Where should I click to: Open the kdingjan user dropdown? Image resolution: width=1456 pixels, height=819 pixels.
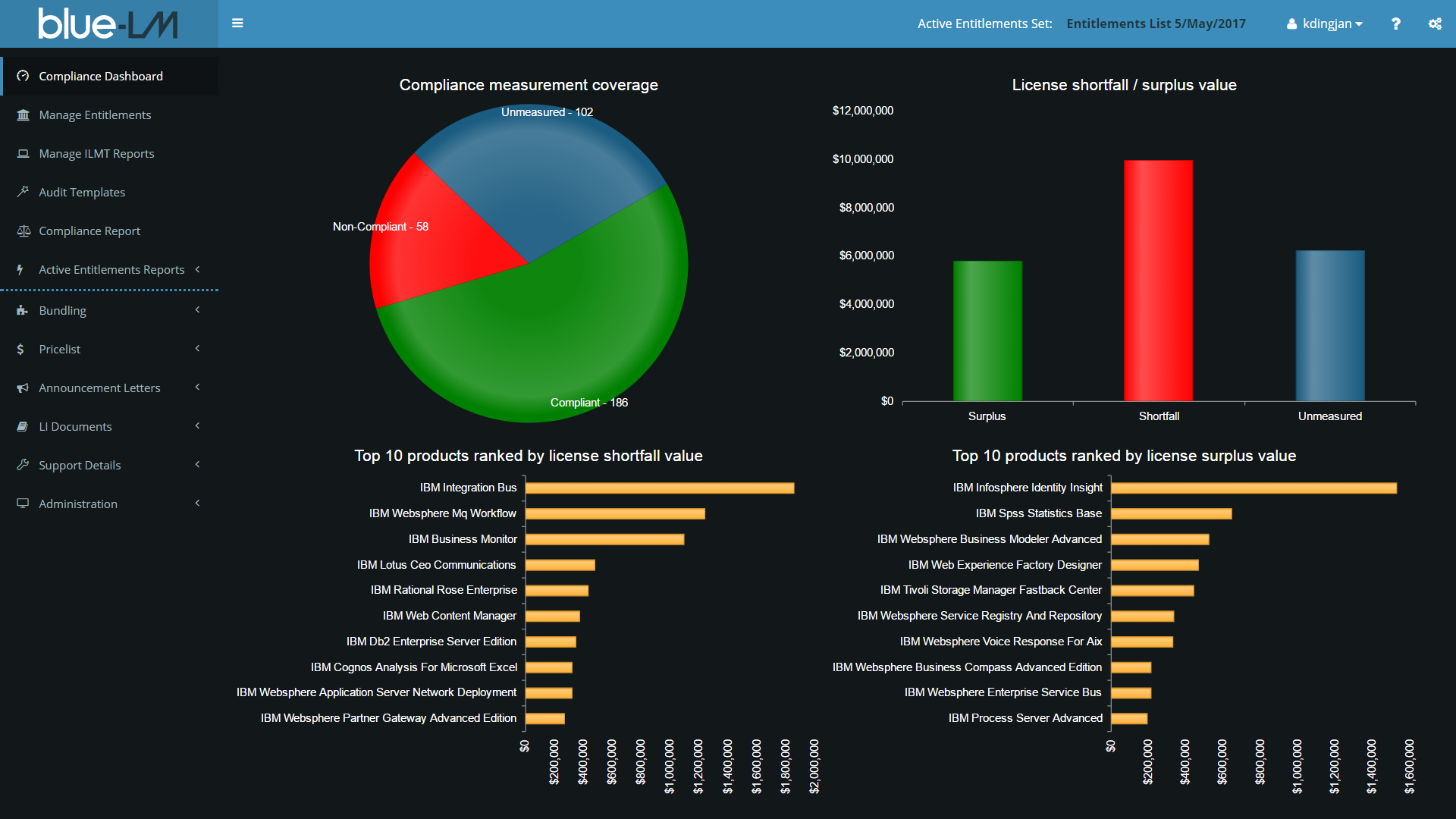pos(1324,24)
